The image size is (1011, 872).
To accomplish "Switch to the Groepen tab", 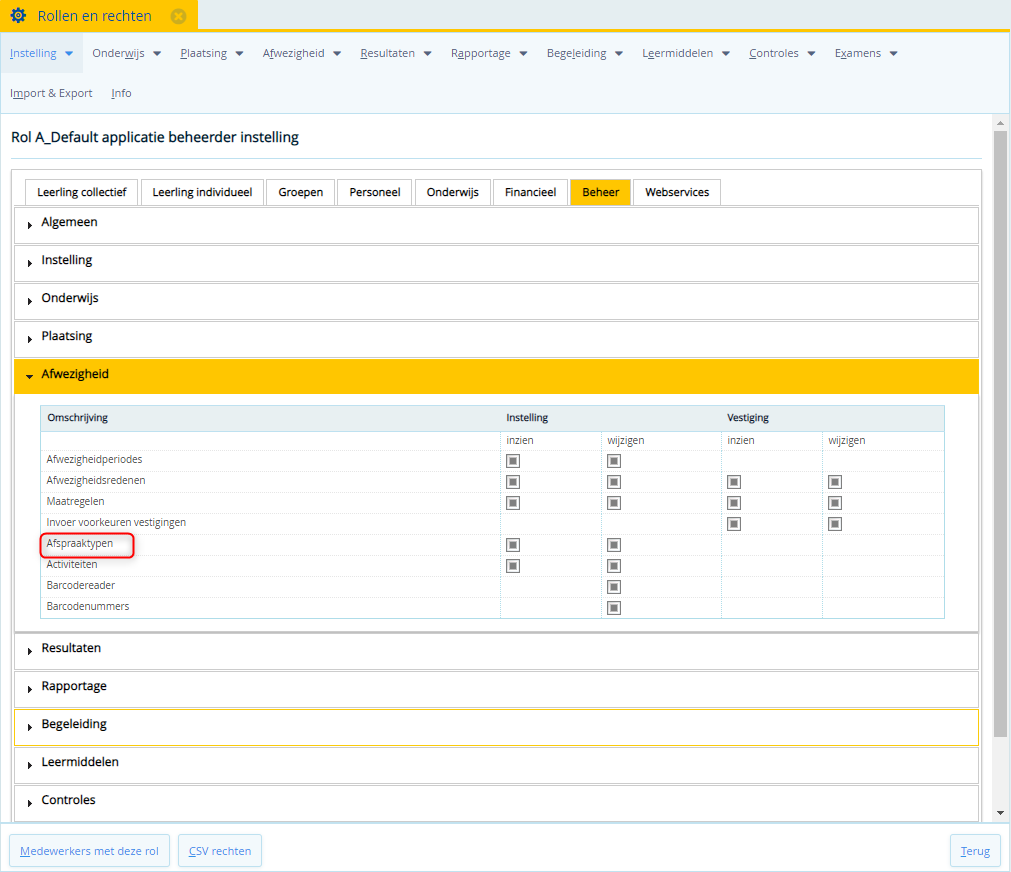I will click(300, 192).
